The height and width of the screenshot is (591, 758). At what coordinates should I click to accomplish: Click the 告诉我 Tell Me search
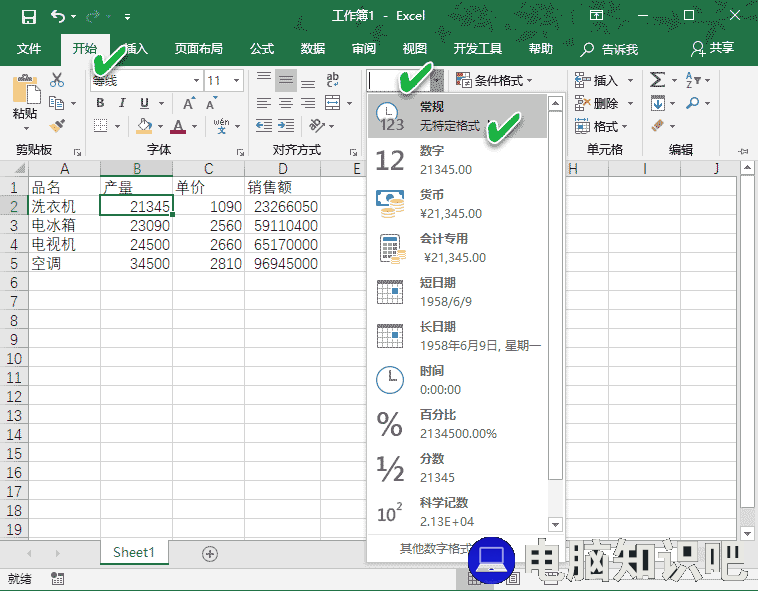coord(609,49)
